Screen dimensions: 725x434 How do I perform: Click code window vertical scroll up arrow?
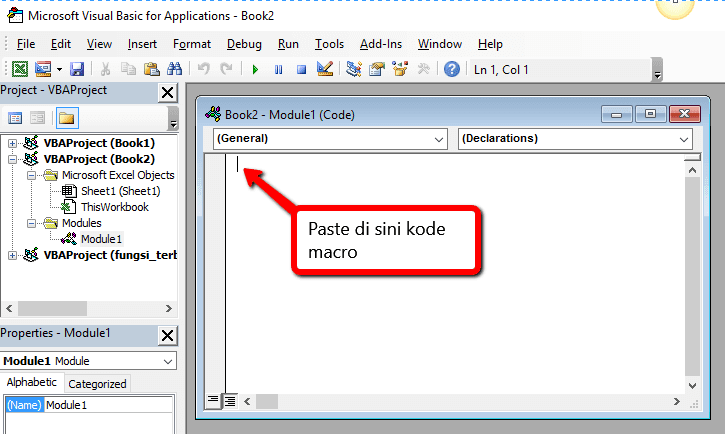(x=692, y=170)
